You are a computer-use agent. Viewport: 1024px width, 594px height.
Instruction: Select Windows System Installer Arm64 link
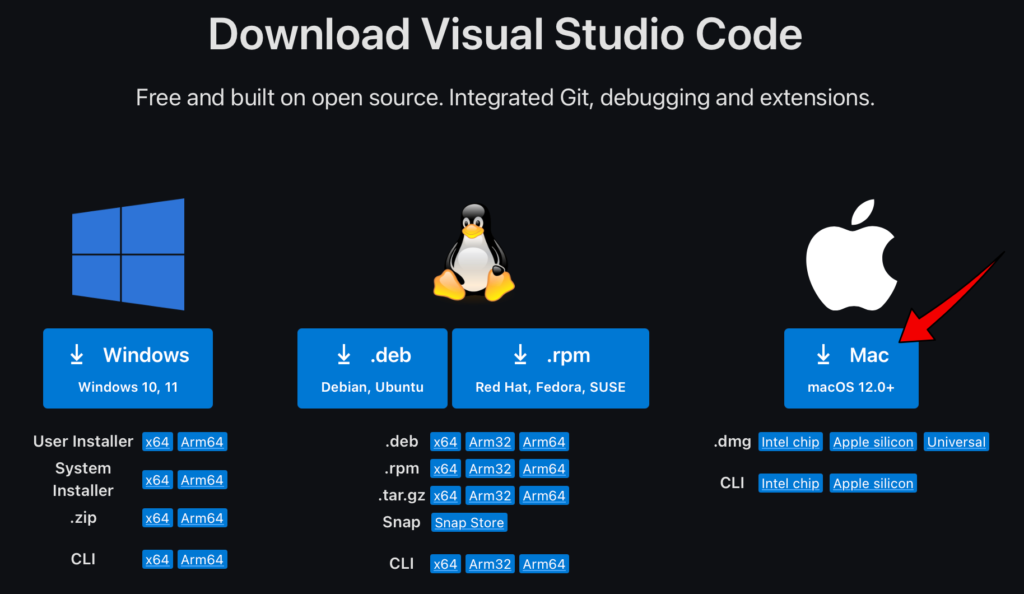pos(202,480)
